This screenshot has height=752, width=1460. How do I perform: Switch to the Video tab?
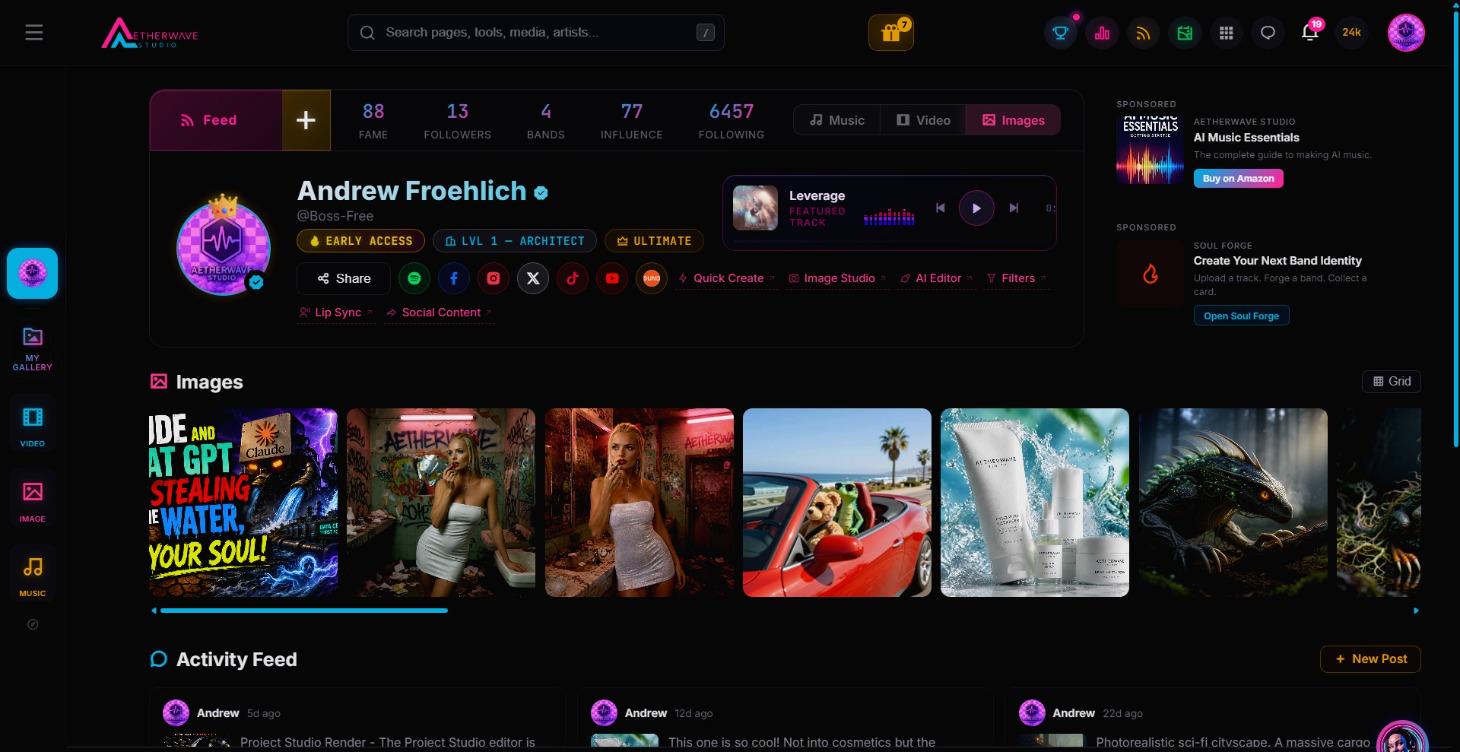(x=923, y=120)
